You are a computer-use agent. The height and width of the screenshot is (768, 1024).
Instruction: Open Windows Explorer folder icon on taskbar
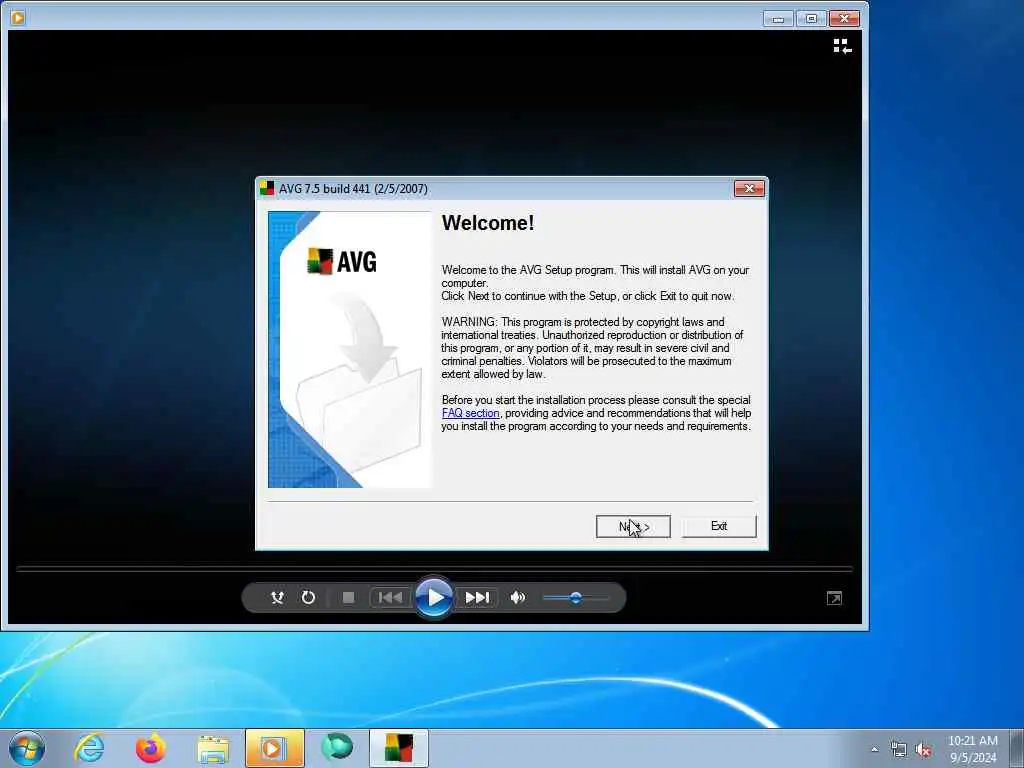coord(213,748)
